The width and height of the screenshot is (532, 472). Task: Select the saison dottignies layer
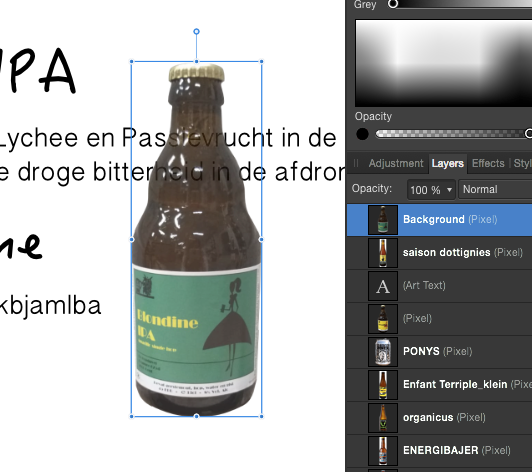pos(439,252)
